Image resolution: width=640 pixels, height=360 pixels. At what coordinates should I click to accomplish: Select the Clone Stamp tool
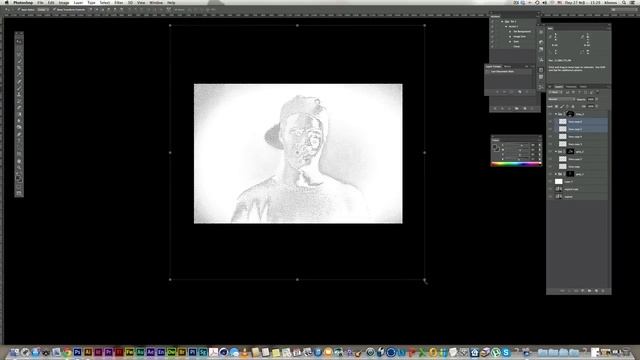pyautogui.click(x=19, y=95)
